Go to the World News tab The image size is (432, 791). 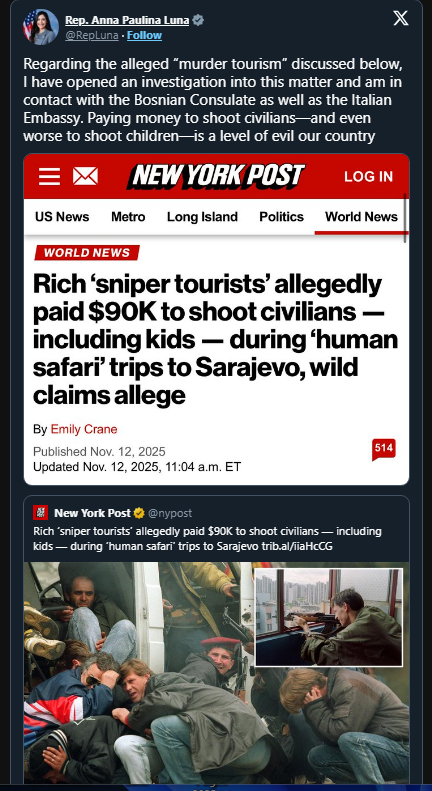(361, 217)
